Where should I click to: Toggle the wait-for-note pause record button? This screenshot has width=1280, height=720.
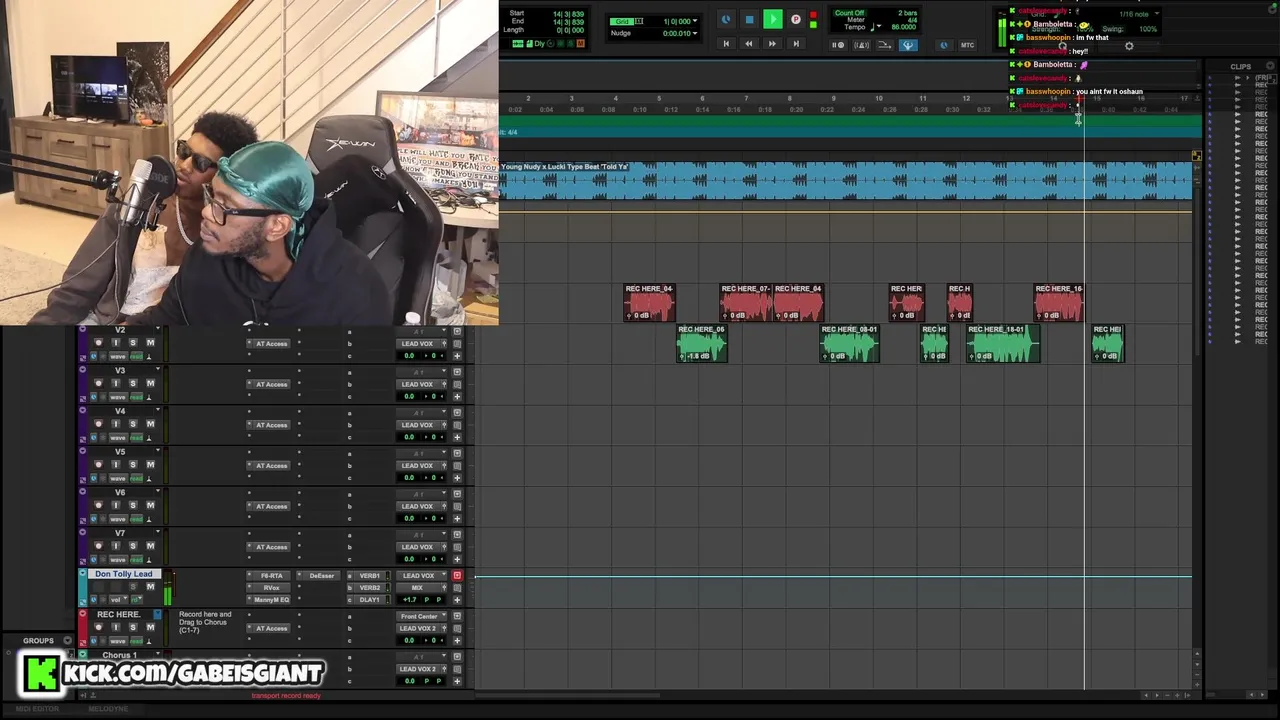pos(838,45)
